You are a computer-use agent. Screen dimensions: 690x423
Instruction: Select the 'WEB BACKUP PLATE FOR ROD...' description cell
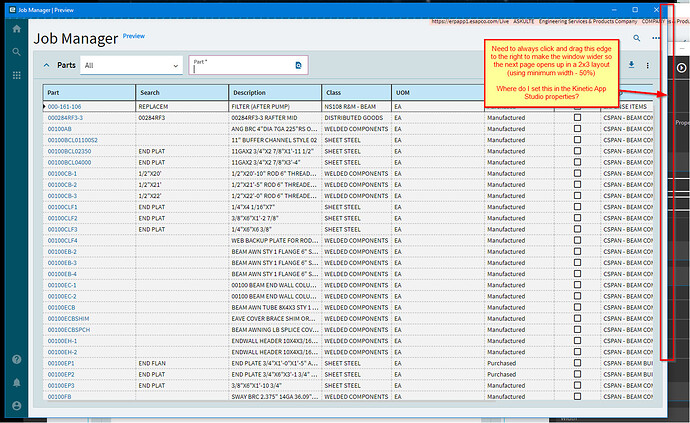[275, 240]
